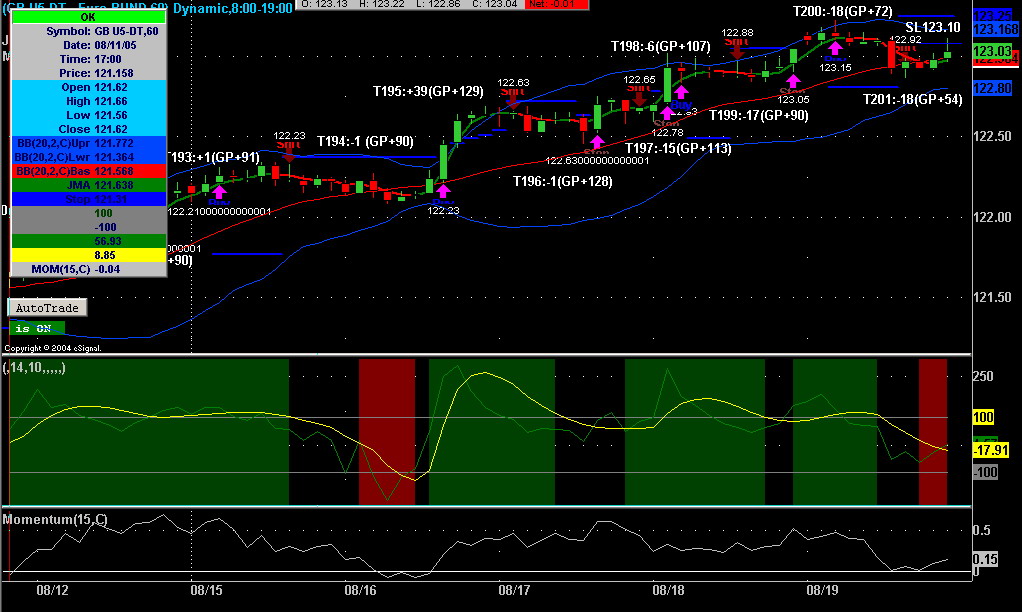Click the green 123.03 price axis marker
The height and width of the screenshot is (612, 1022).
coord(992,51)
